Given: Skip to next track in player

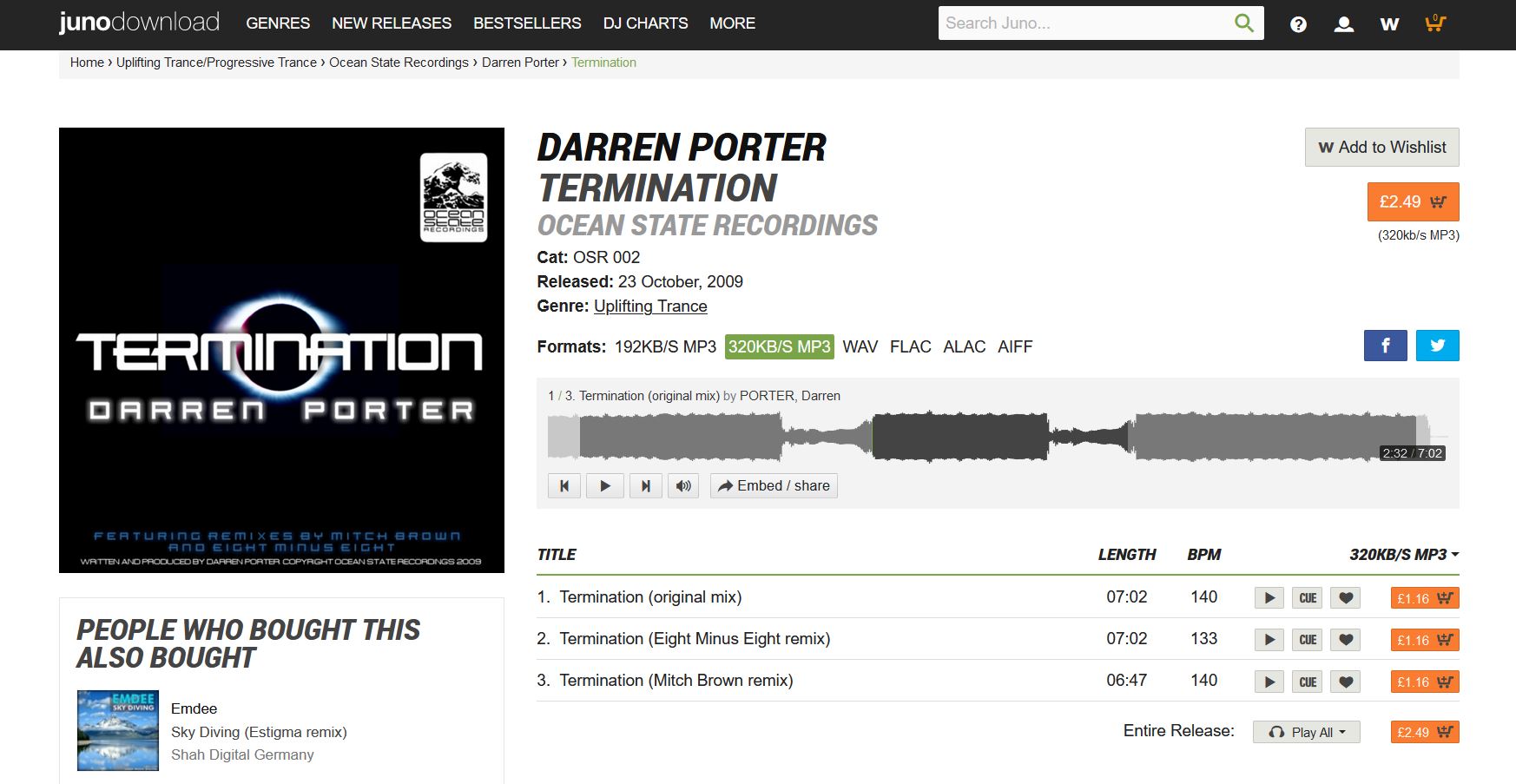Looking at the screenshot, I should tap(645, 486).
